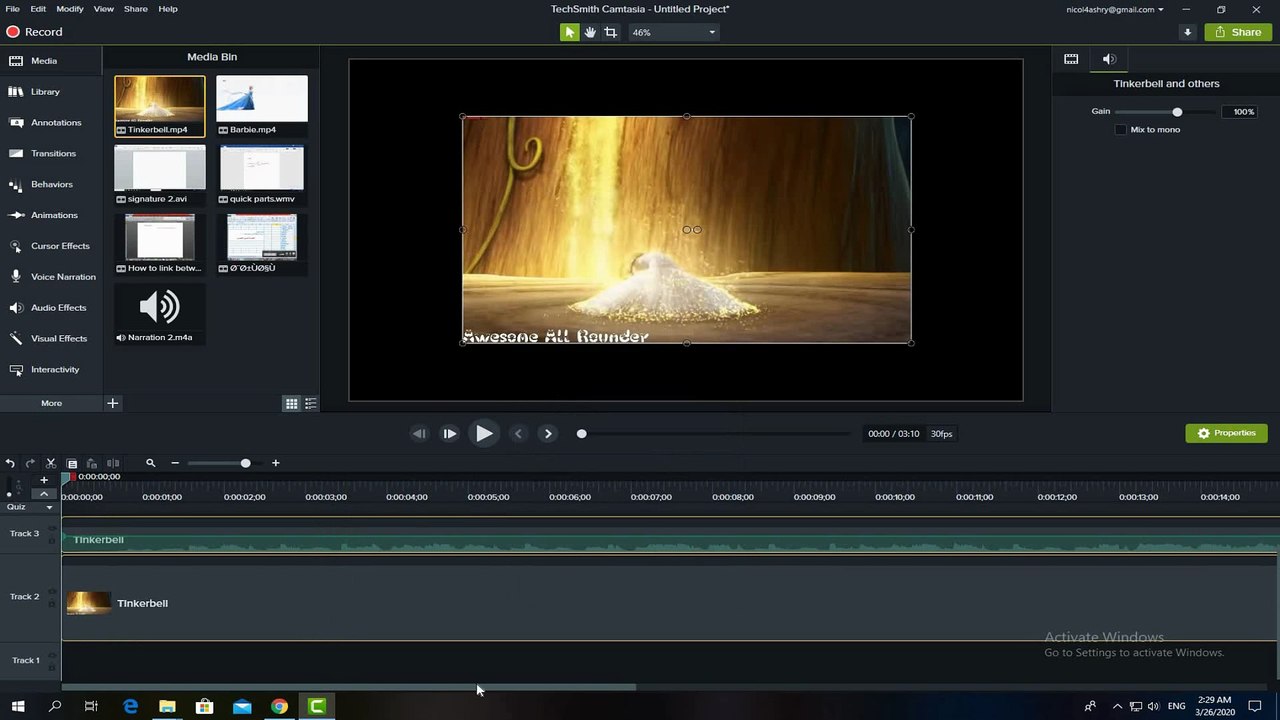Click the Split icon in timeline toolbar
This screenshot has width=1280, height=720.
[x=113, y=463]
